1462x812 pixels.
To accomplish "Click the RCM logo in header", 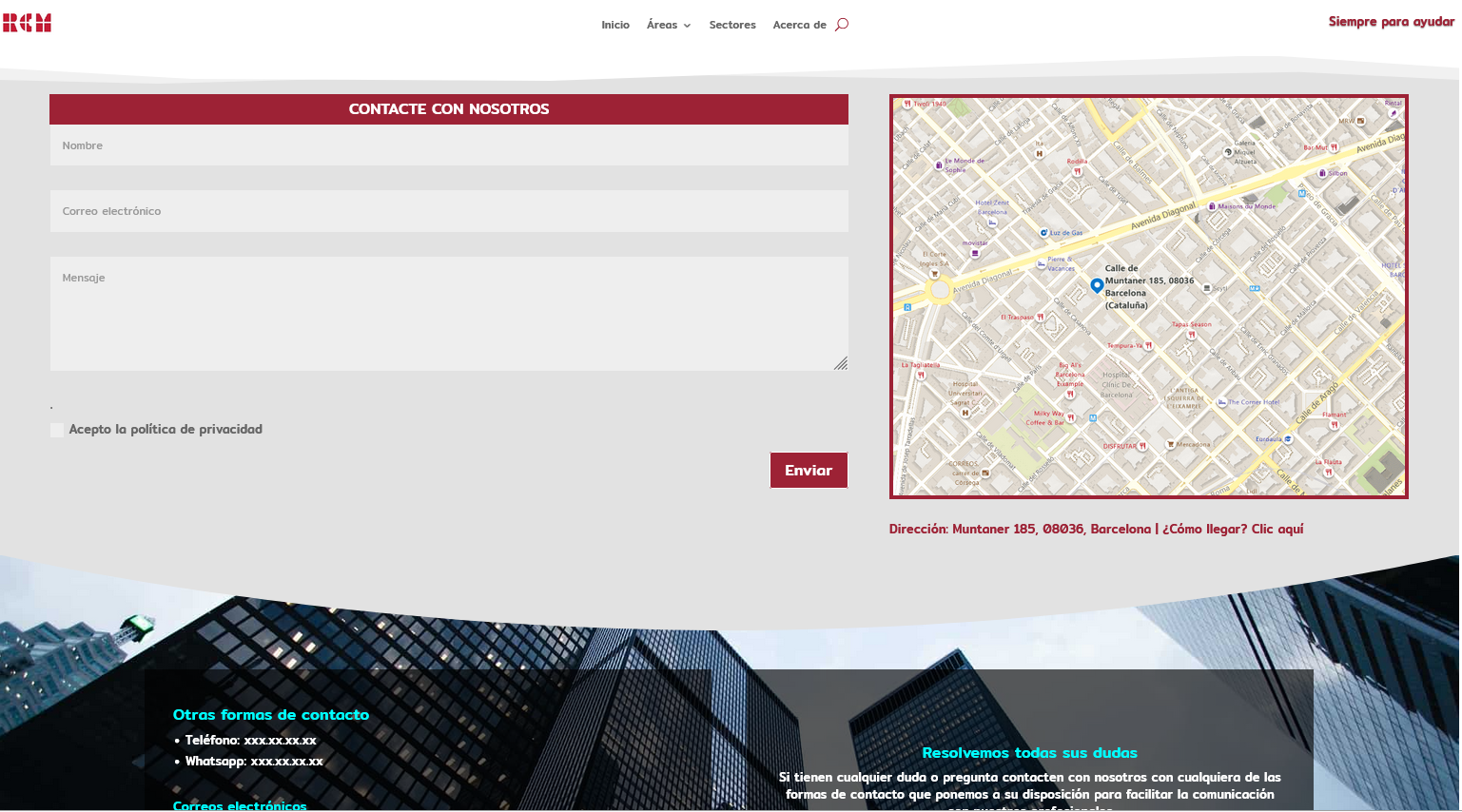I will (27, 23).
